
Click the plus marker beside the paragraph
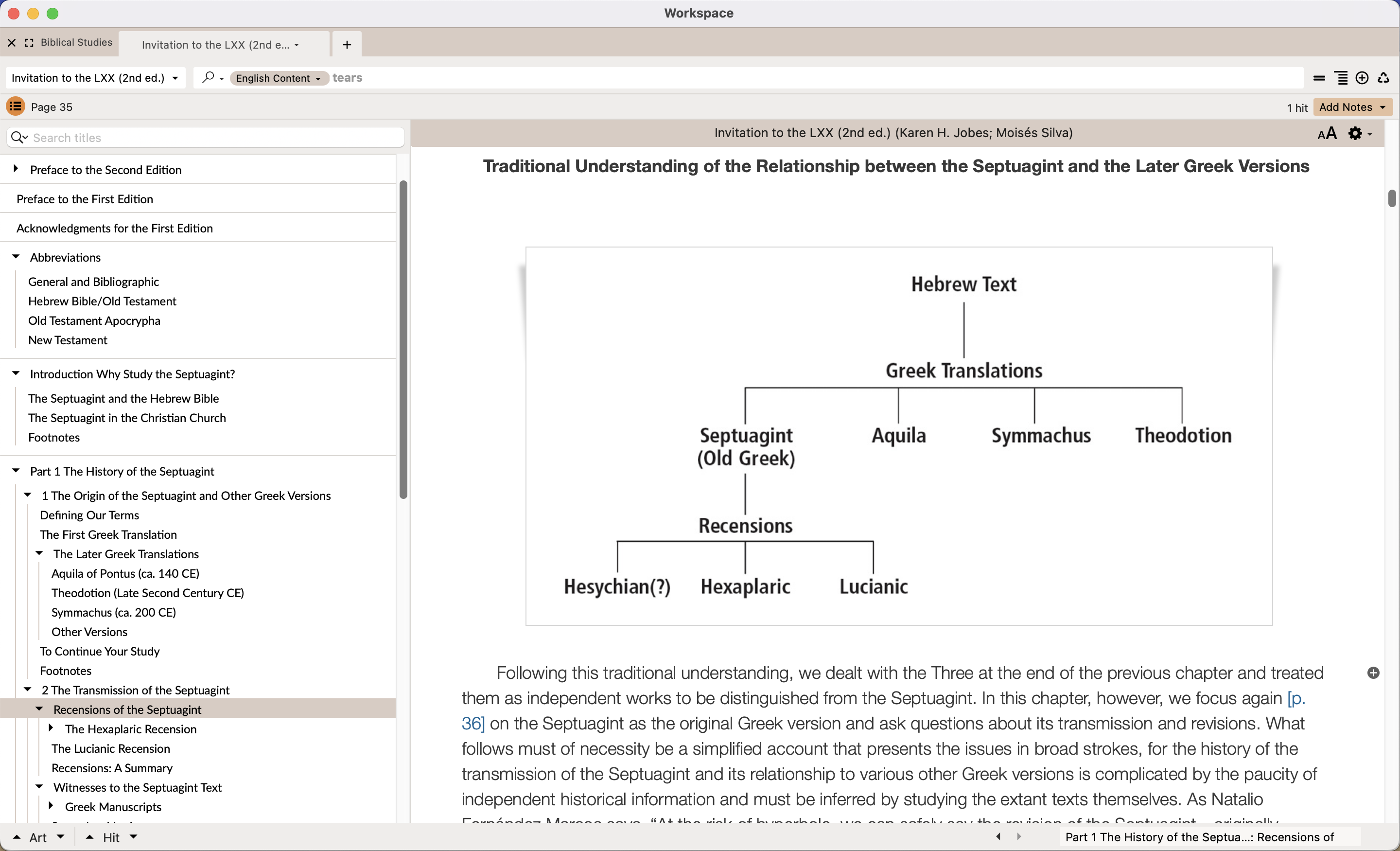[1373, 673]
